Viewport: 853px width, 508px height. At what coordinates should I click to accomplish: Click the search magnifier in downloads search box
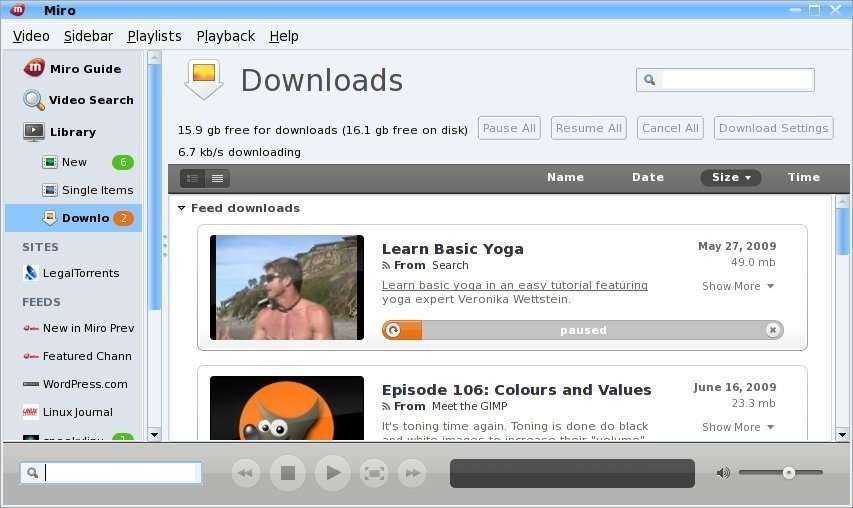click(650, 80)
